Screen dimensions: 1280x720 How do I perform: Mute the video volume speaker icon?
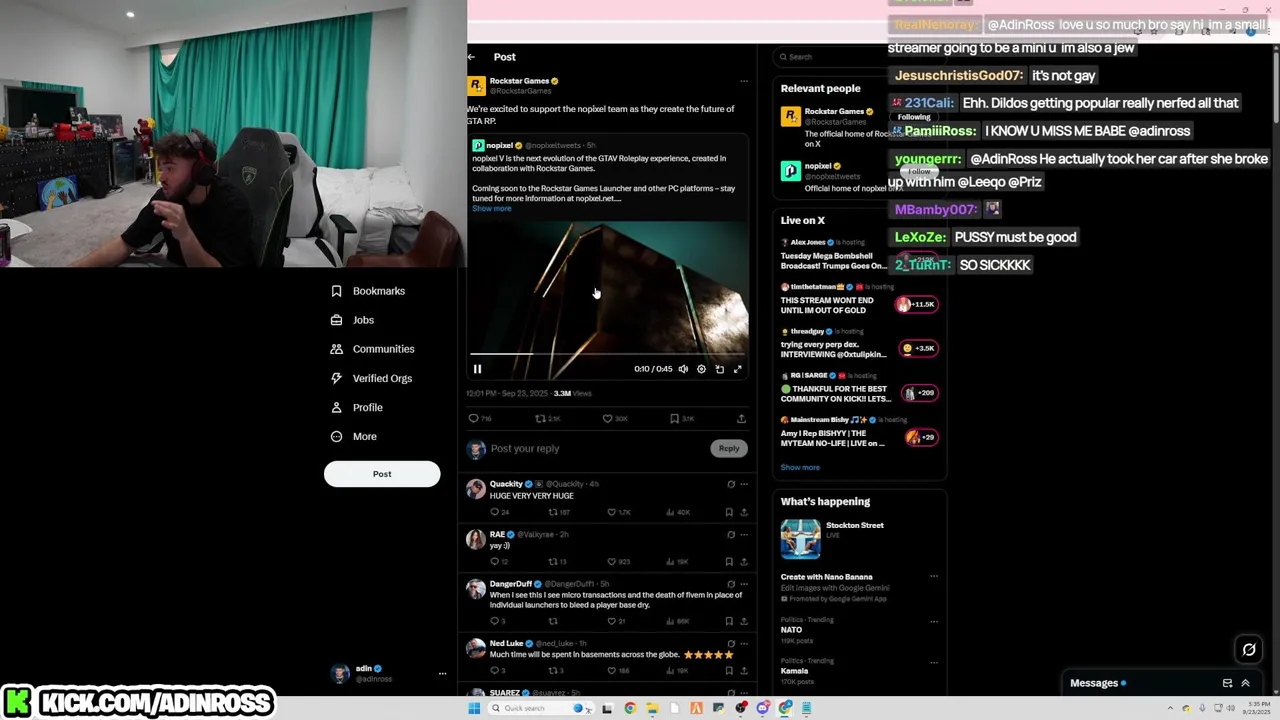683,369
